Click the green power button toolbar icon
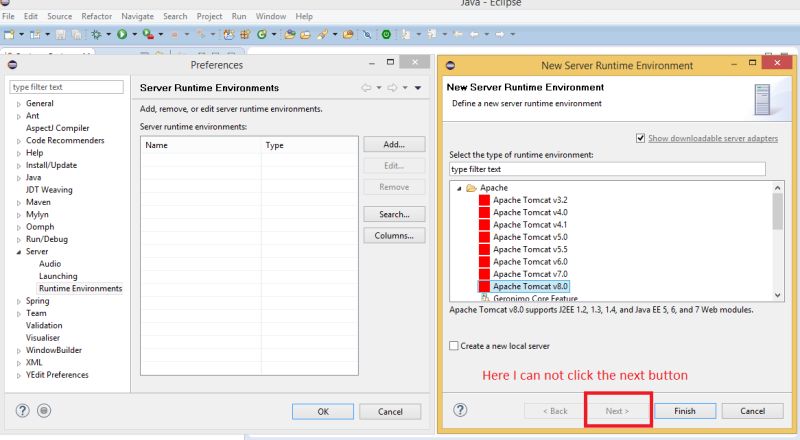Image resolution: width=800 pixels, height=440 pixels. click(386, 34)
